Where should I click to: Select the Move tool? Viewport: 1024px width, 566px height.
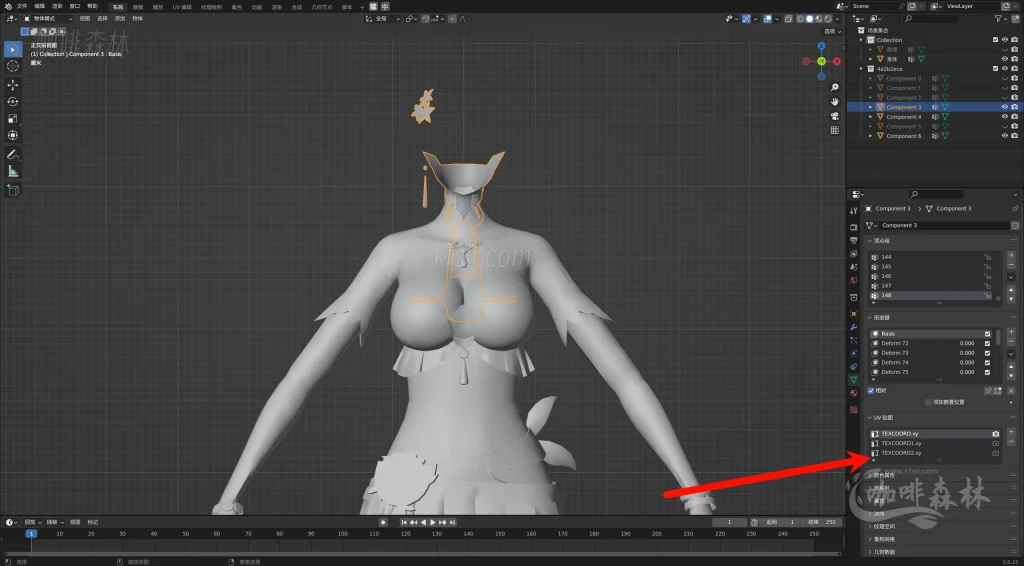click(x=12, y=85)
